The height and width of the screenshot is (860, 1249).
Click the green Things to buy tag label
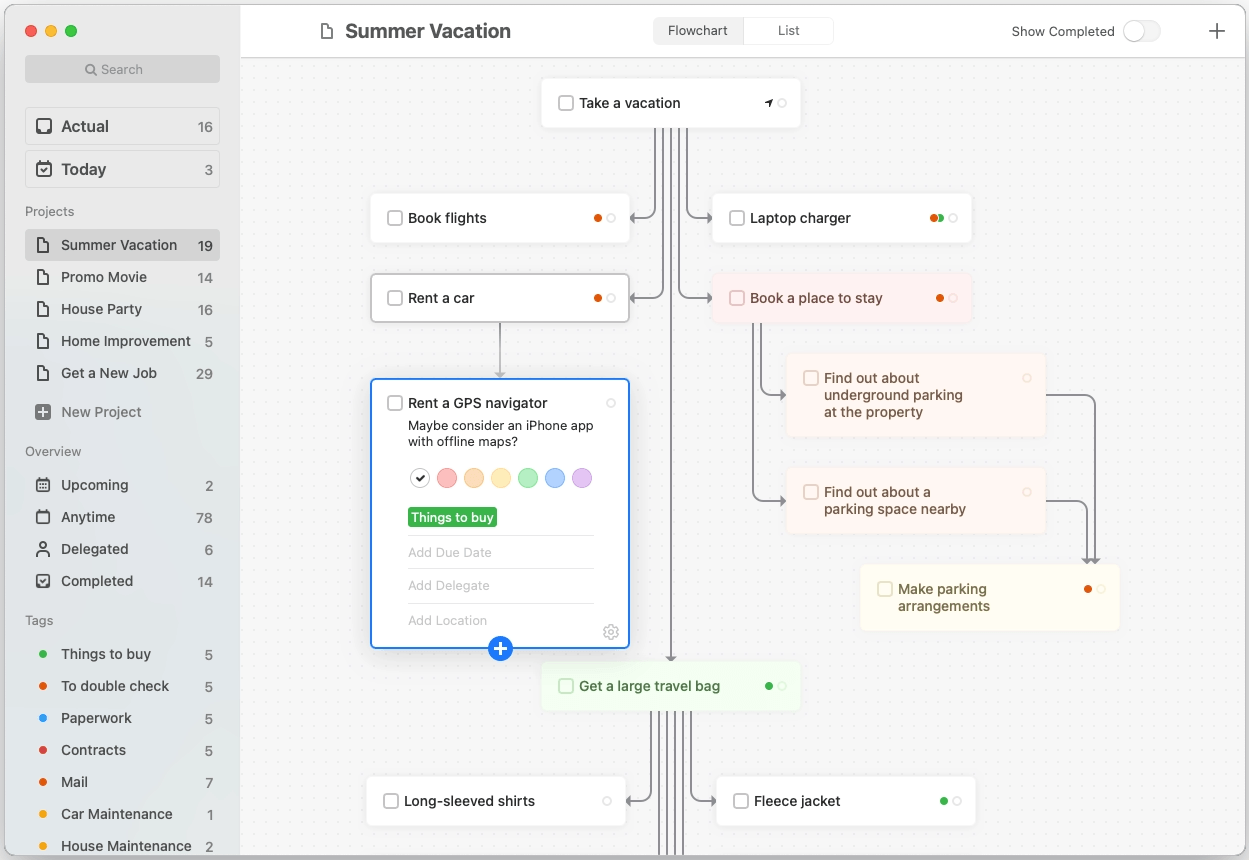pos(453,517)
